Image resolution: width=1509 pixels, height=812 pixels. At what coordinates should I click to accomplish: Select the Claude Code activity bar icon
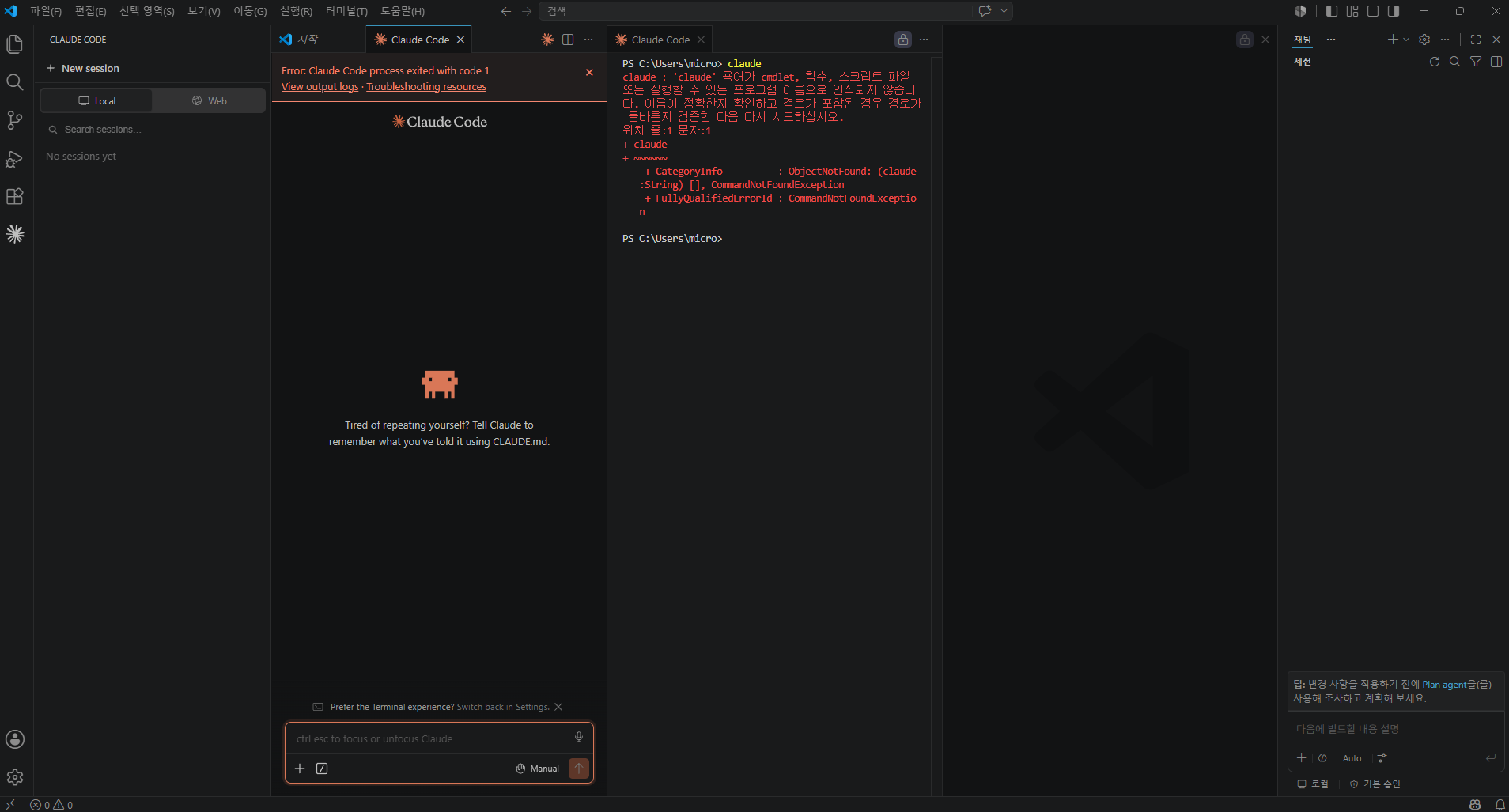point(14,234)
